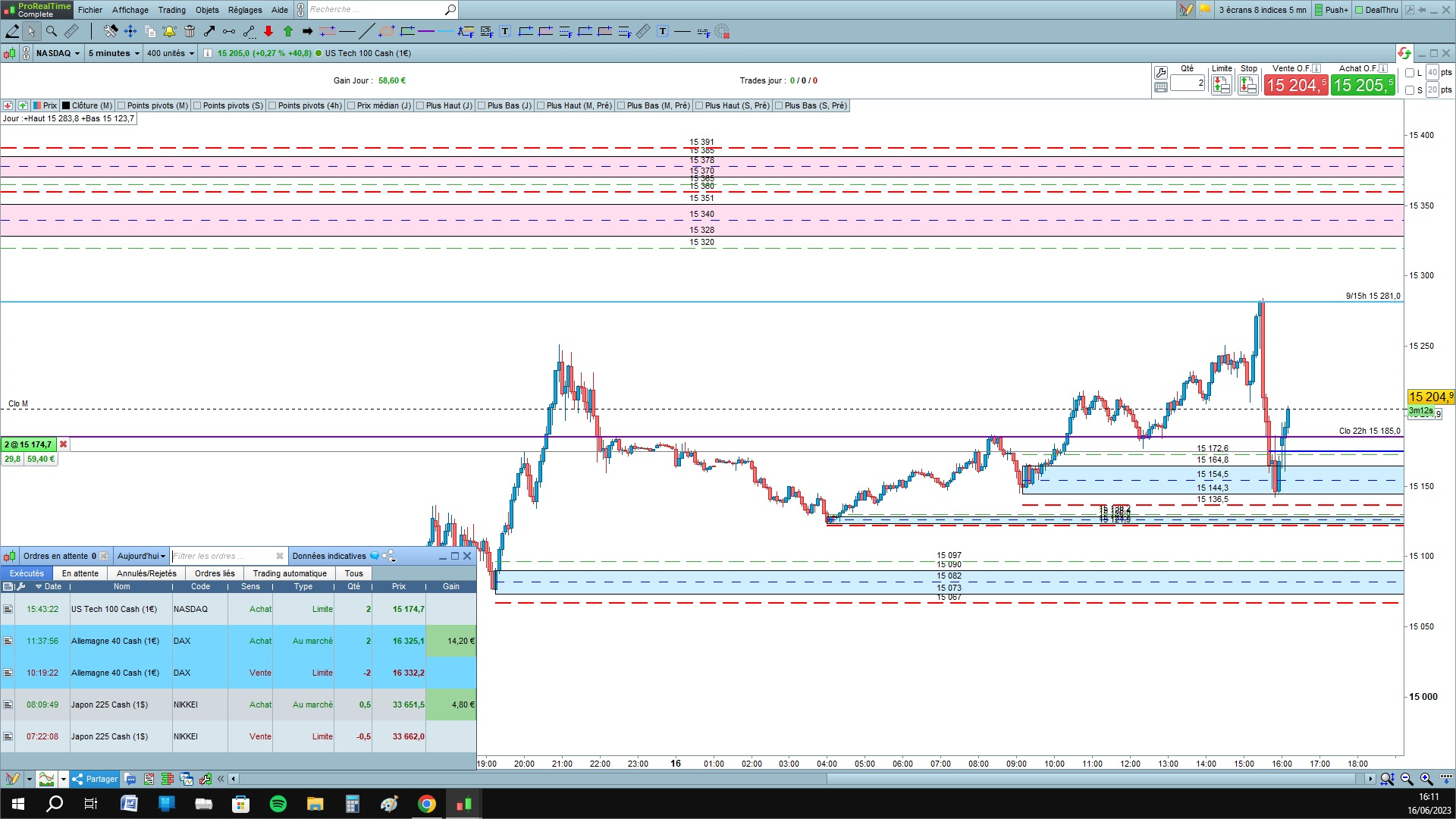1456x819 pixels.
Task: Click the Qté quantity input field
Action: 1188,83
